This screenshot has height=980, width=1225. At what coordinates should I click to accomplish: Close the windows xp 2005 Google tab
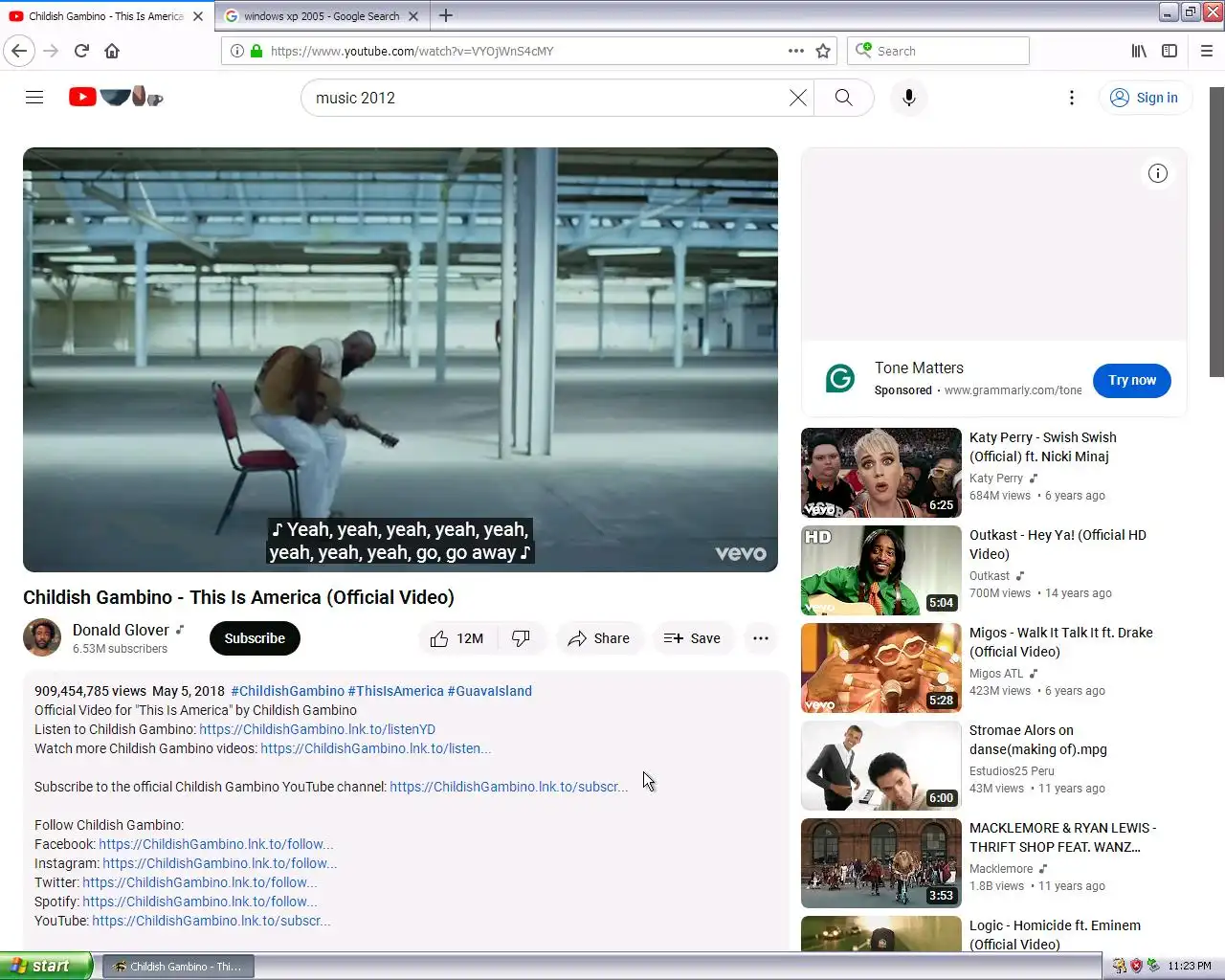click(413, 16)
